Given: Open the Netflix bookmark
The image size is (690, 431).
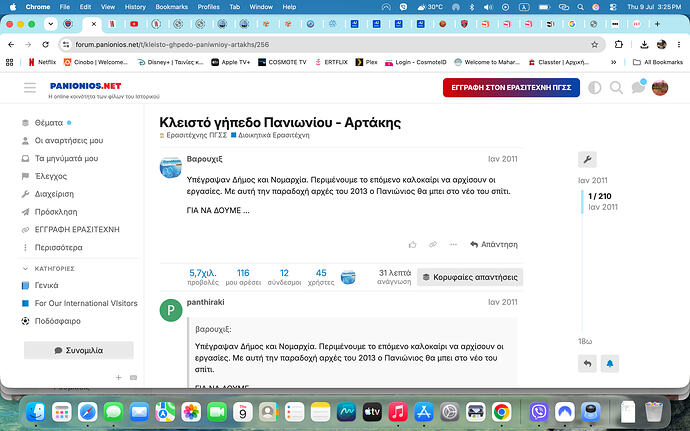Looking at the screenshot, I should click(x=42, y=62).
